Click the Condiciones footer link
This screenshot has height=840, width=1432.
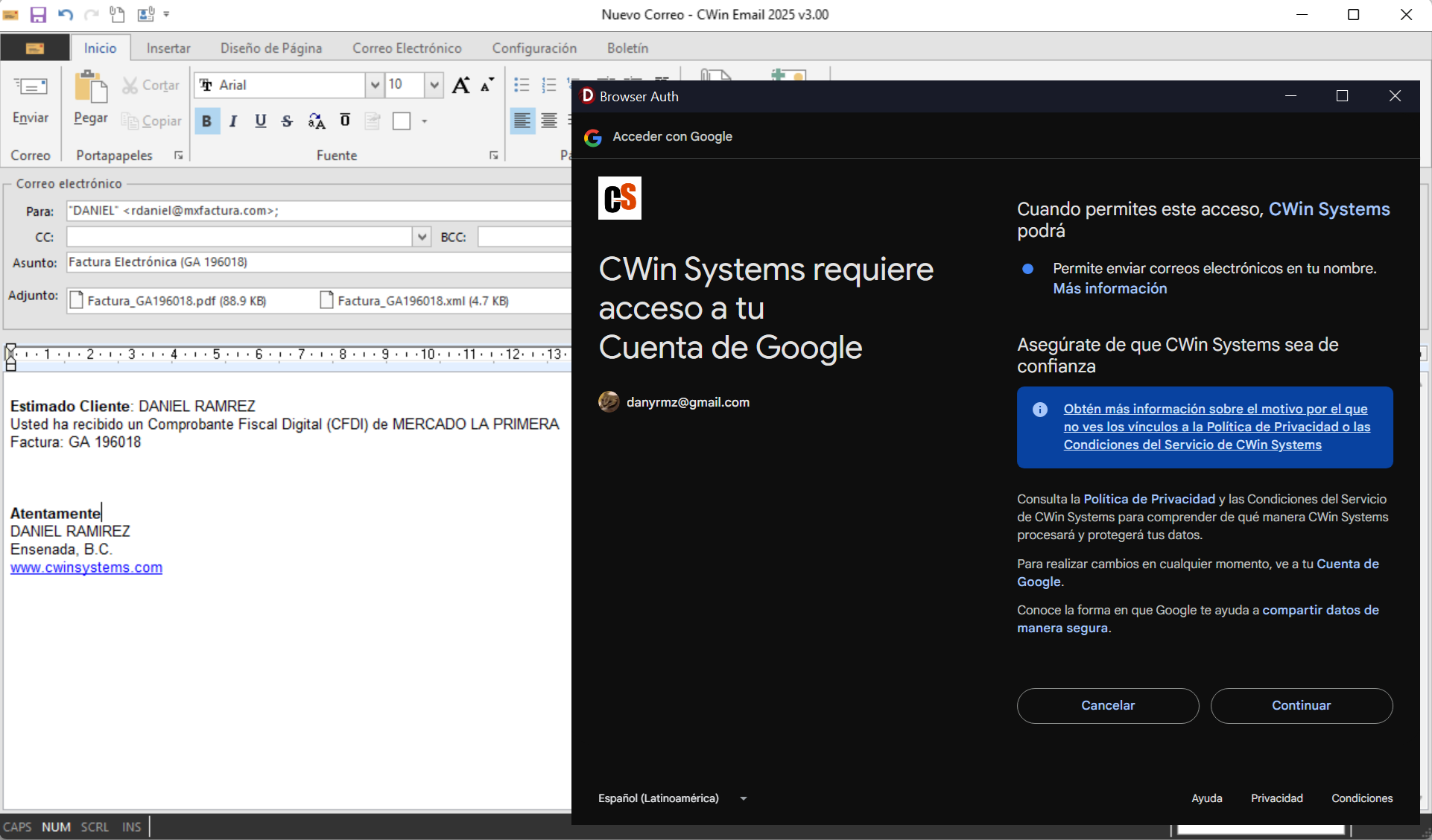[1362, 798]
